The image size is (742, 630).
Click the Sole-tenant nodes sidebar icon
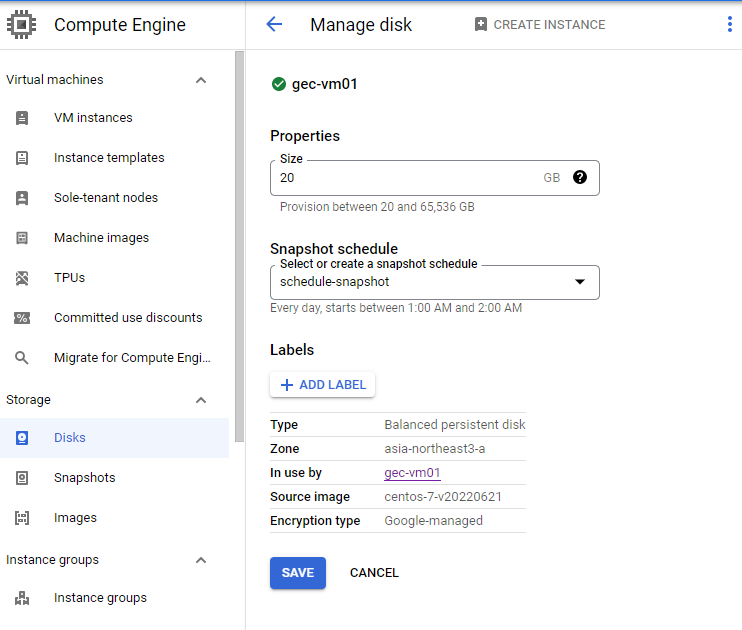coord(22,198)
